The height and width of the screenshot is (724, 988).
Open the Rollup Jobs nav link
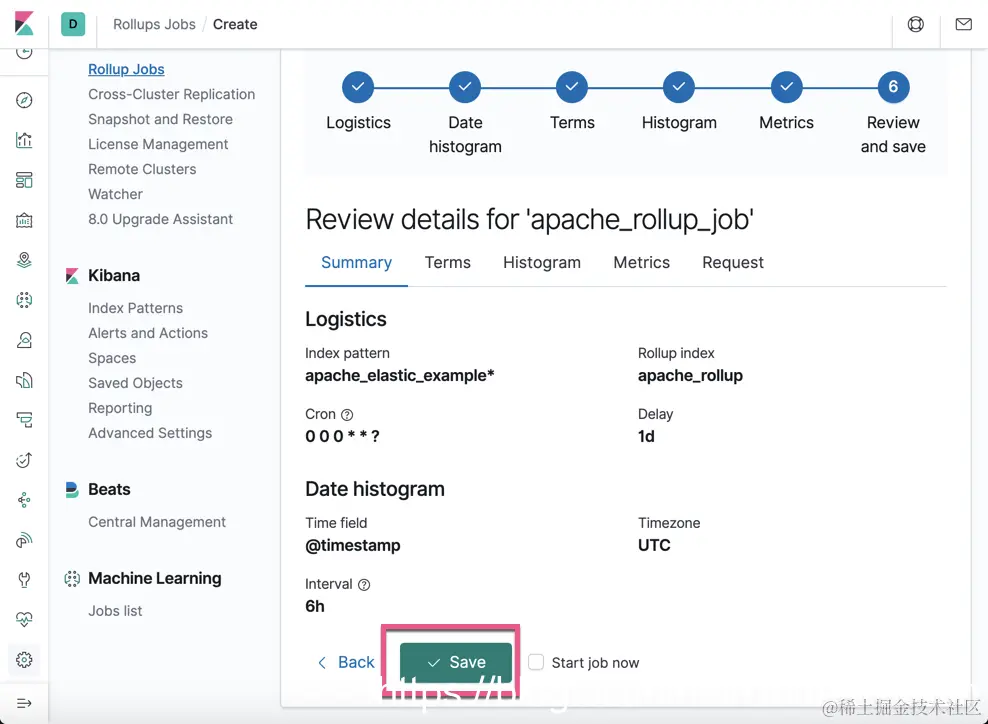pyautogui.click(x=126, y=69)
